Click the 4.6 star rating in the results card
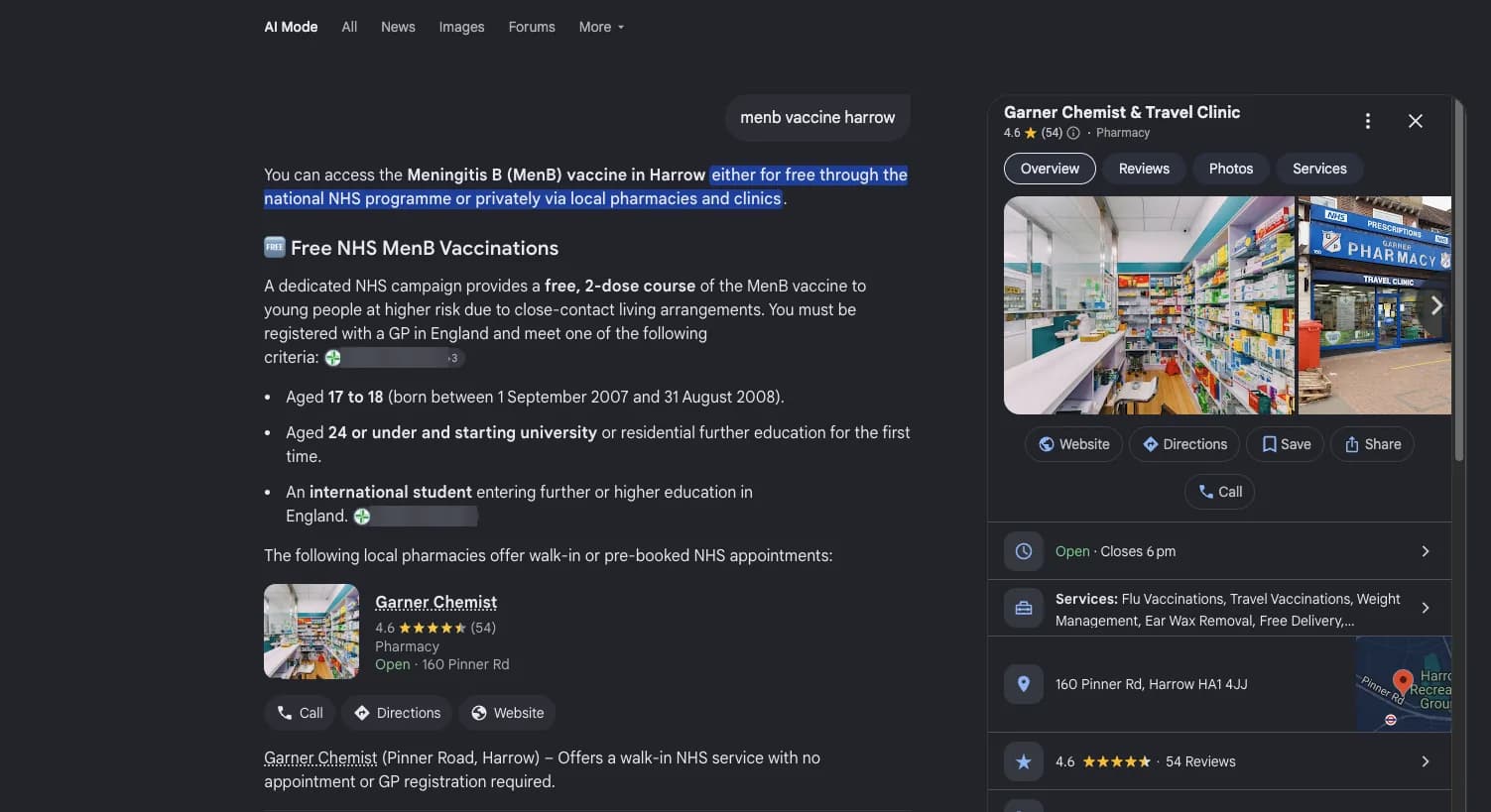 pos(435,628)
